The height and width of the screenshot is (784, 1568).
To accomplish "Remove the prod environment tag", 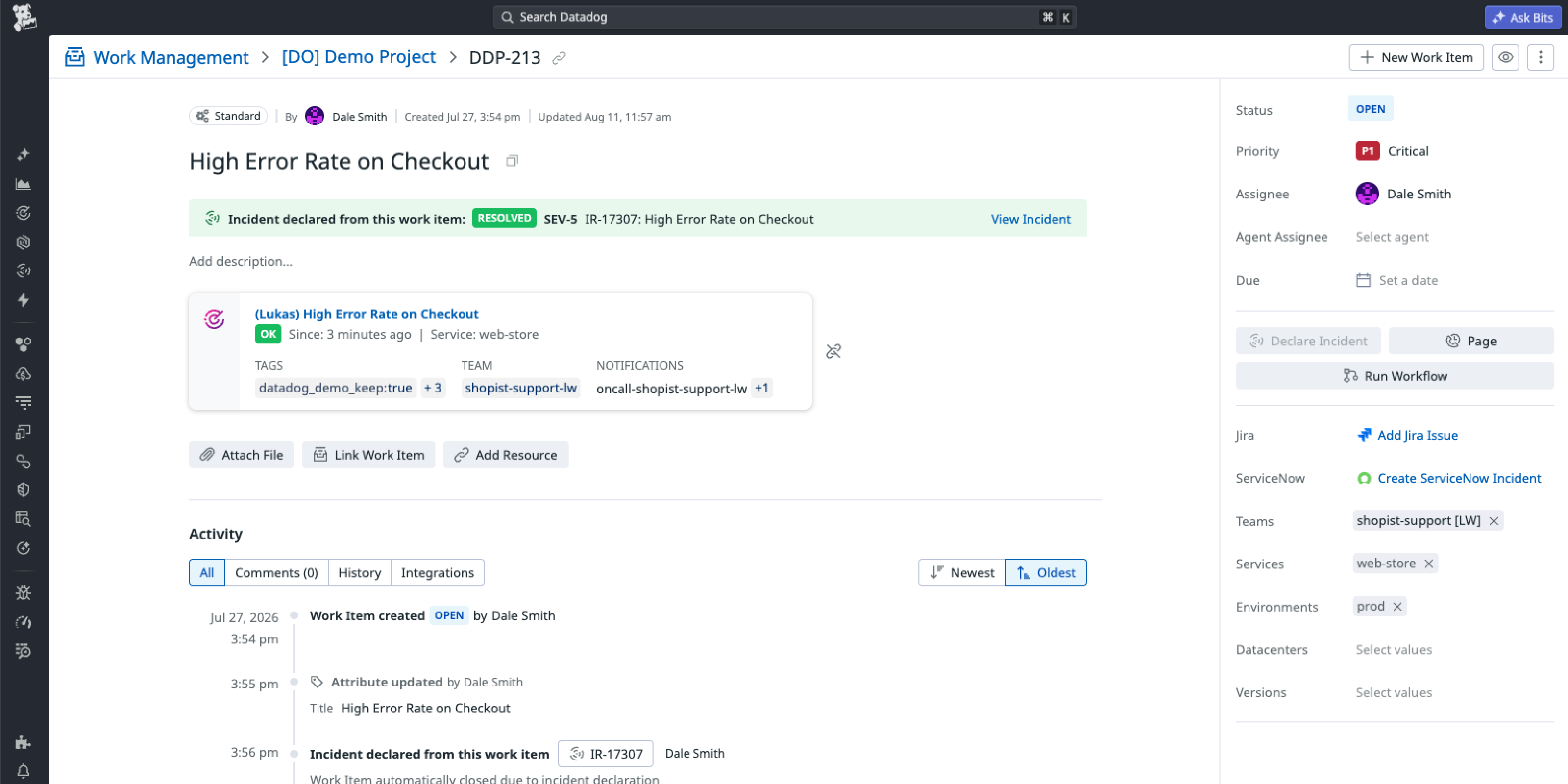I will [1397, 606].
